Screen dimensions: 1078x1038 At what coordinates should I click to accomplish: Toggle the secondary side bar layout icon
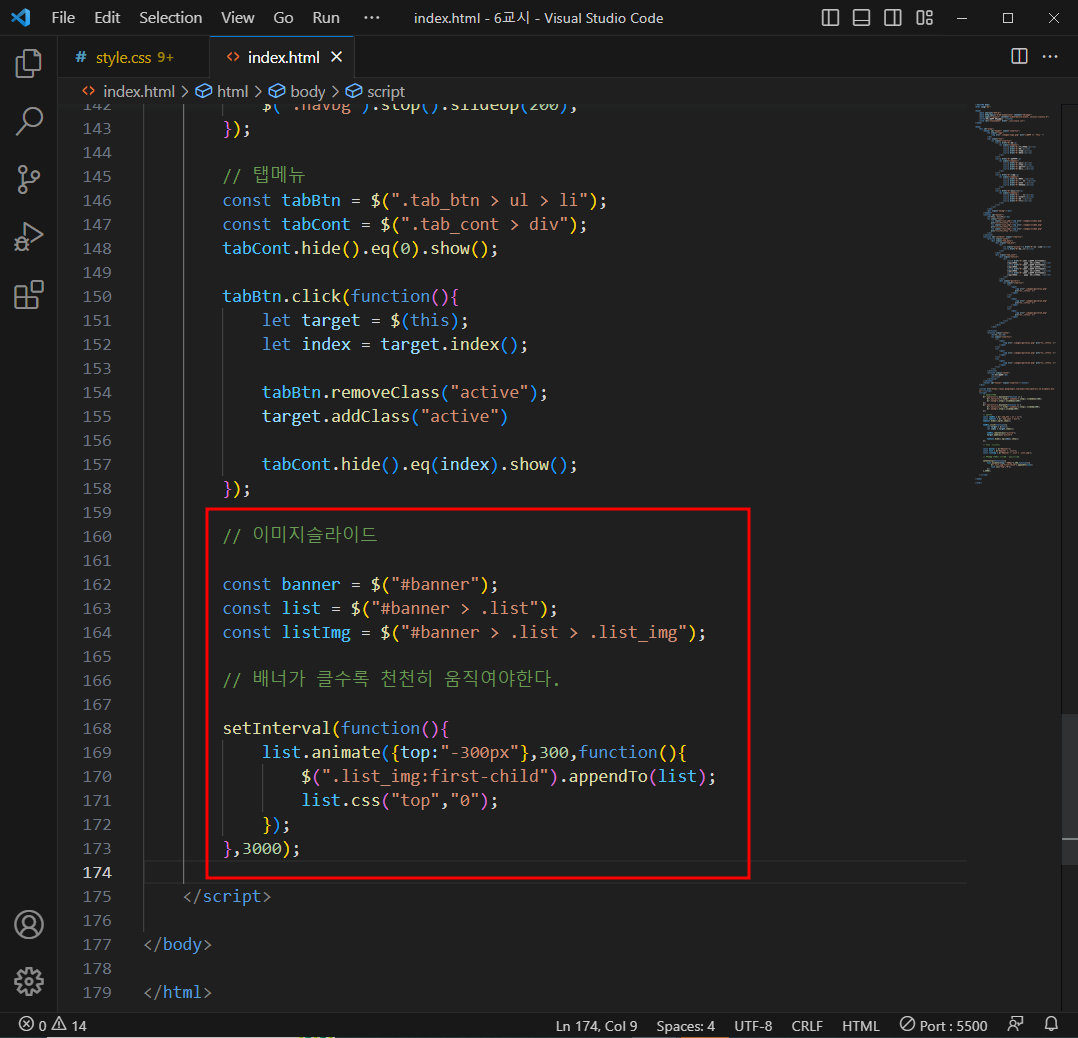893,18
